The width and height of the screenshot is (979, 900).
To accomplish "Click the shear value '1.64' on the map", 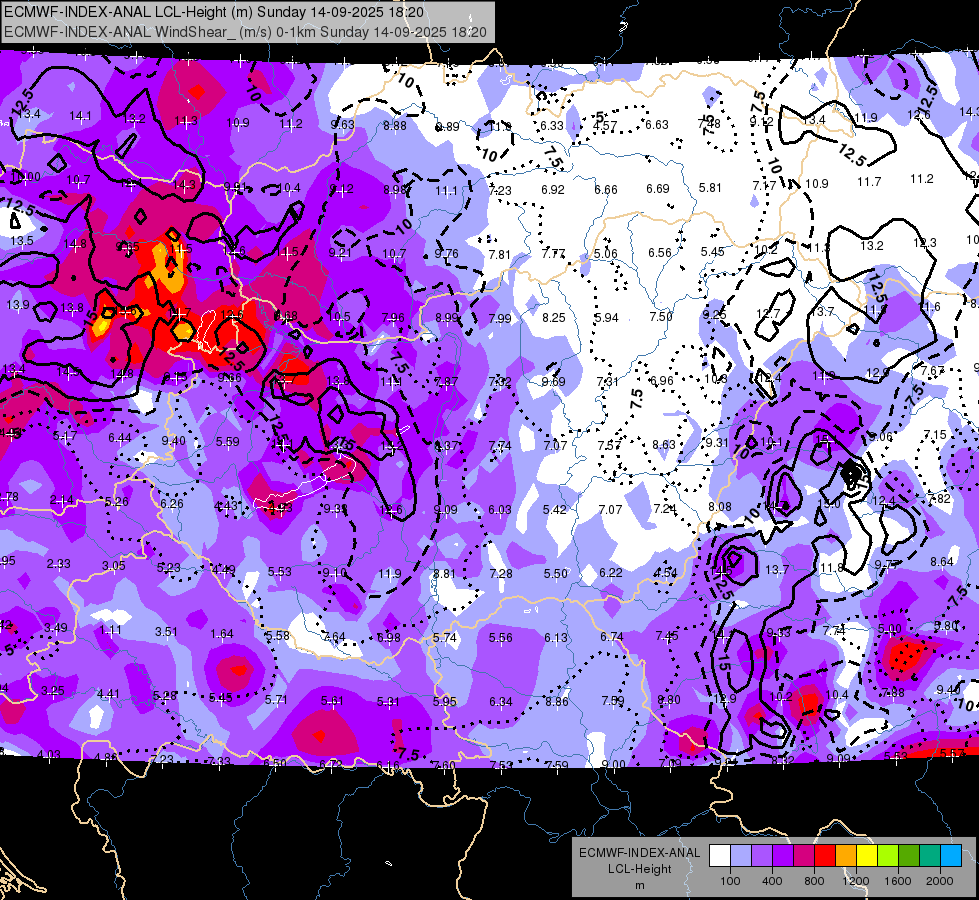I will (222, 634).
